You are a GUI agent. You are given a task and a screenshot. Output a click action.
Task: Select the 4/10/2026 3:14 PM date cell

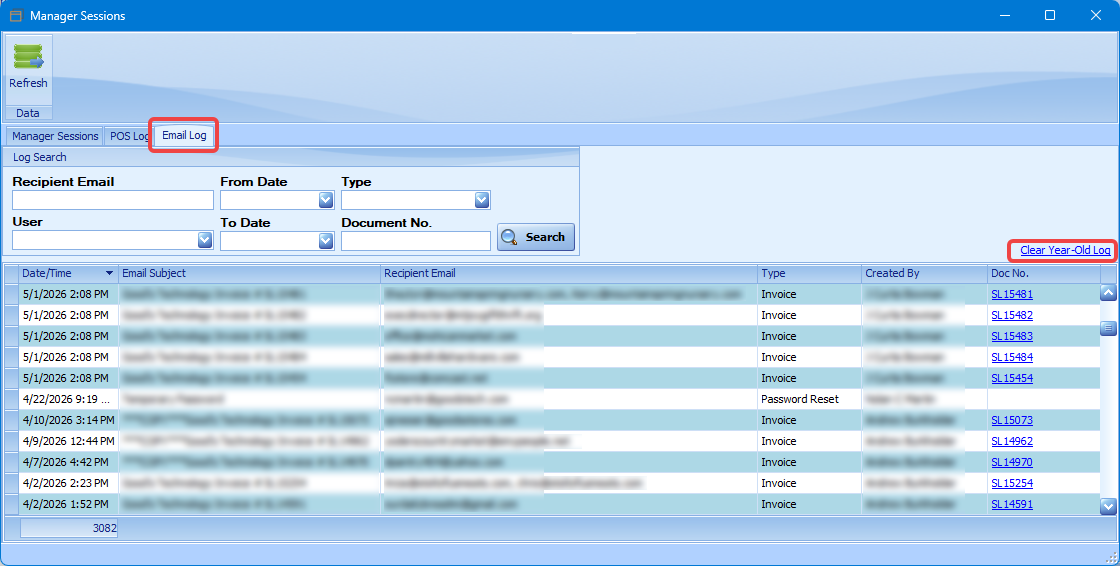pyautogui.click(x=69, y=420)
